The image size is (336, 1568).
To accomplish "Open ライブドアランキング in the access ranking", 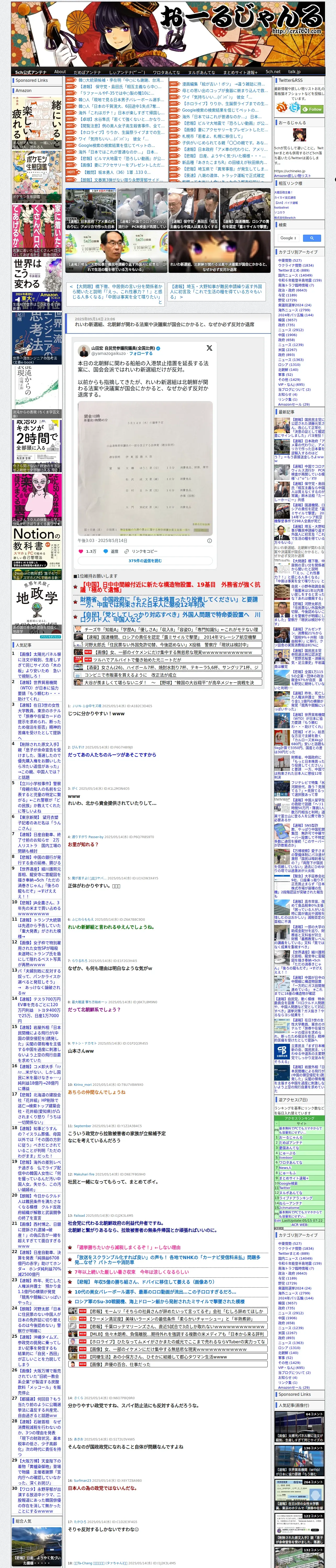I will coord(295,1198).
